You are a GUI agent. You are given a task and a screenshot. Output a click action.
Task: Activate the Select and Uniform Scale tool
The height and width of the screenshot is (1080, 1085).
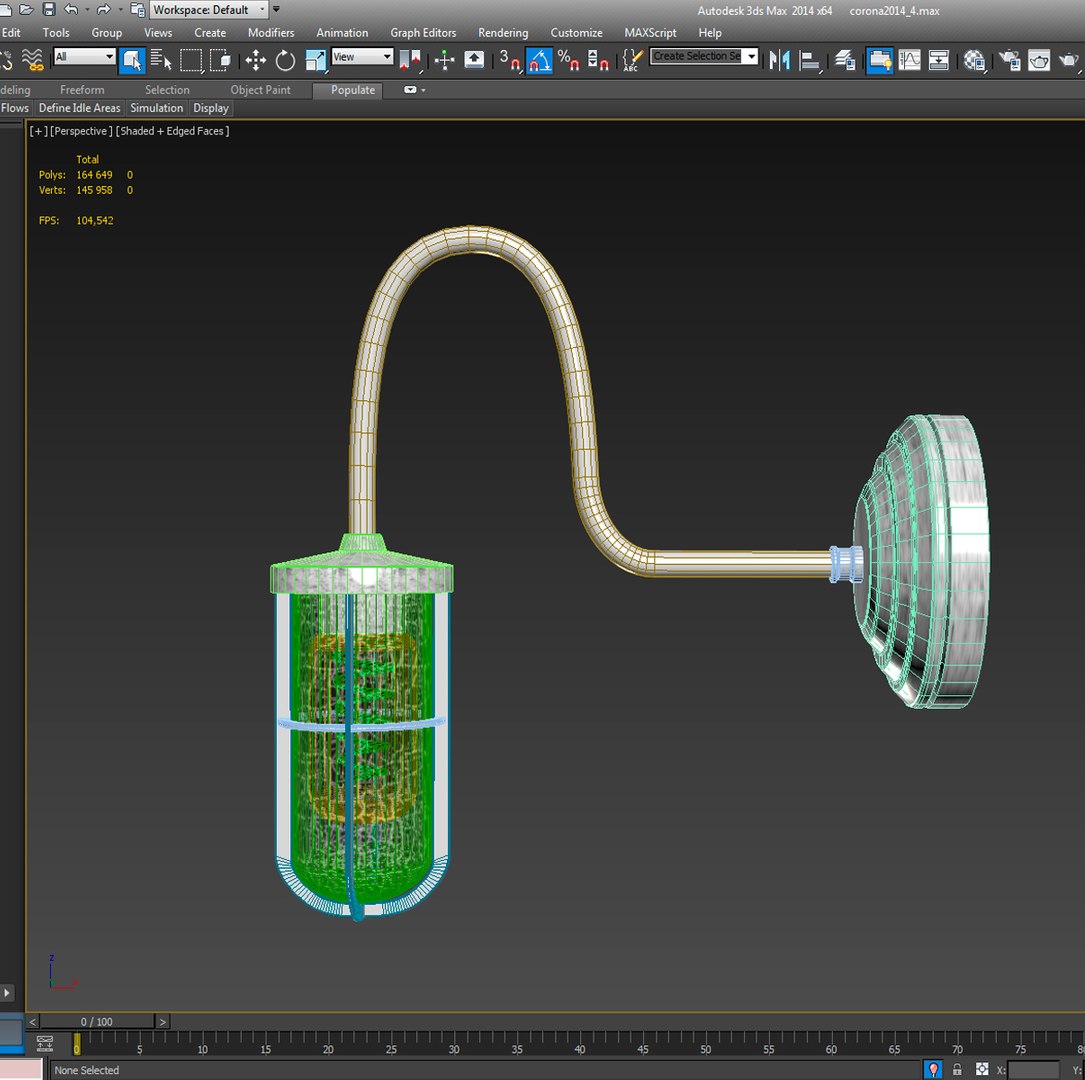[x=316, y=60]
